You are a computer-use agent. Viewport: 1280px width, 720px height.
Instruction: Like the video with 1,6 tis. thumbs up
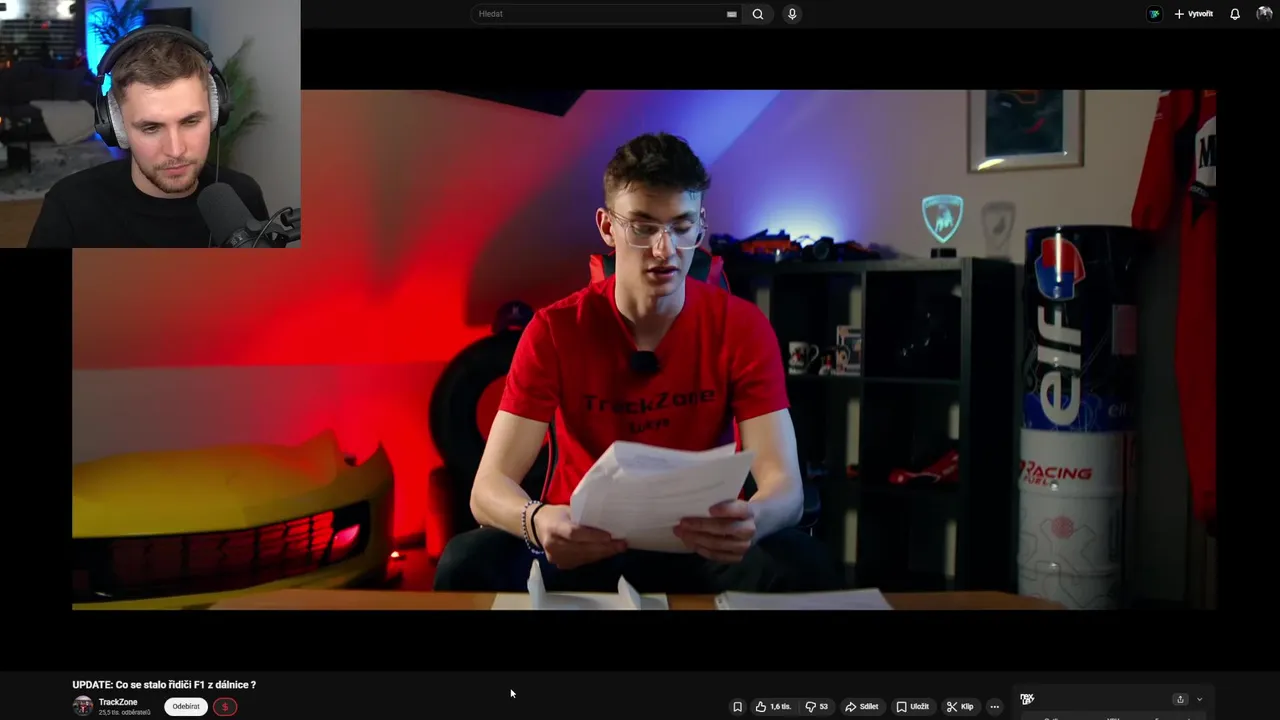[773, 706]
